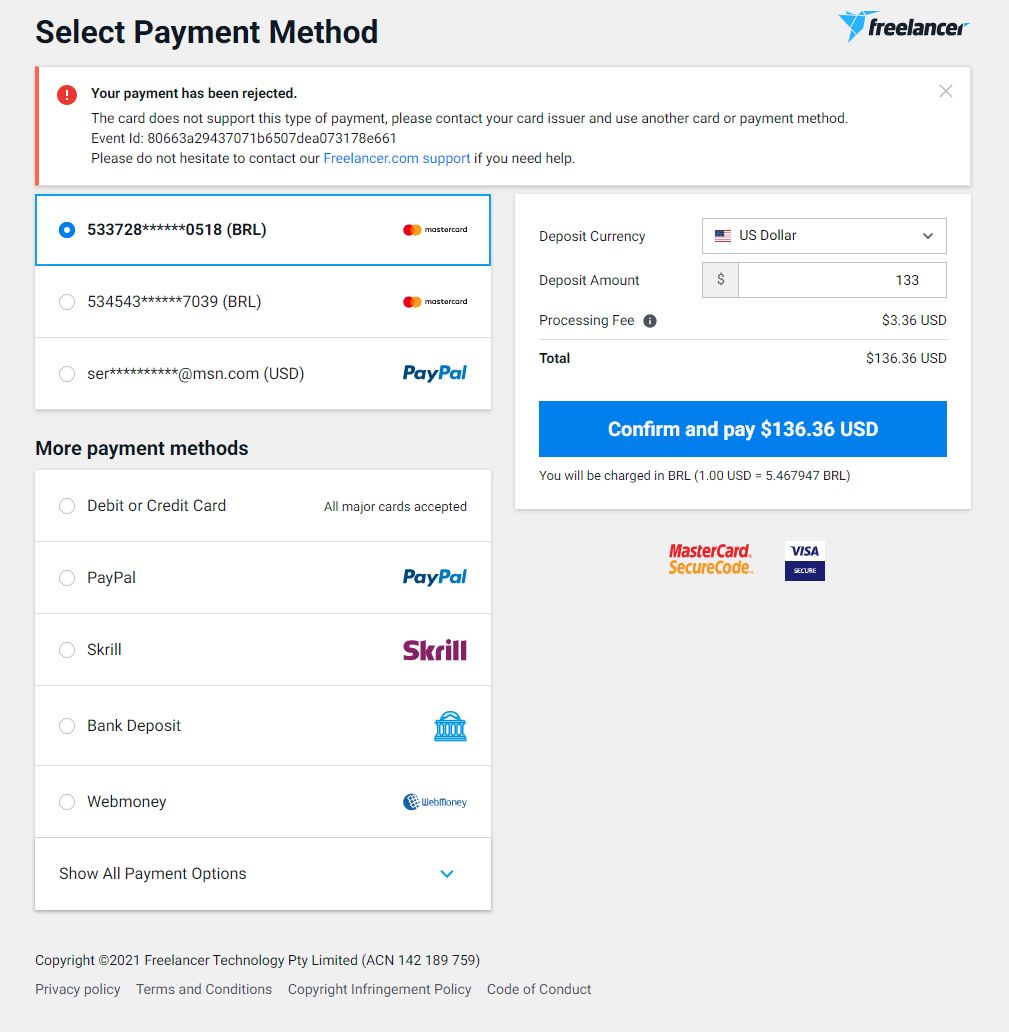Viewport: 1009px width, 1032px height.
Task: Dismiss the payment rejected alert
Action: pyautogui.click(x=945, y=91)
